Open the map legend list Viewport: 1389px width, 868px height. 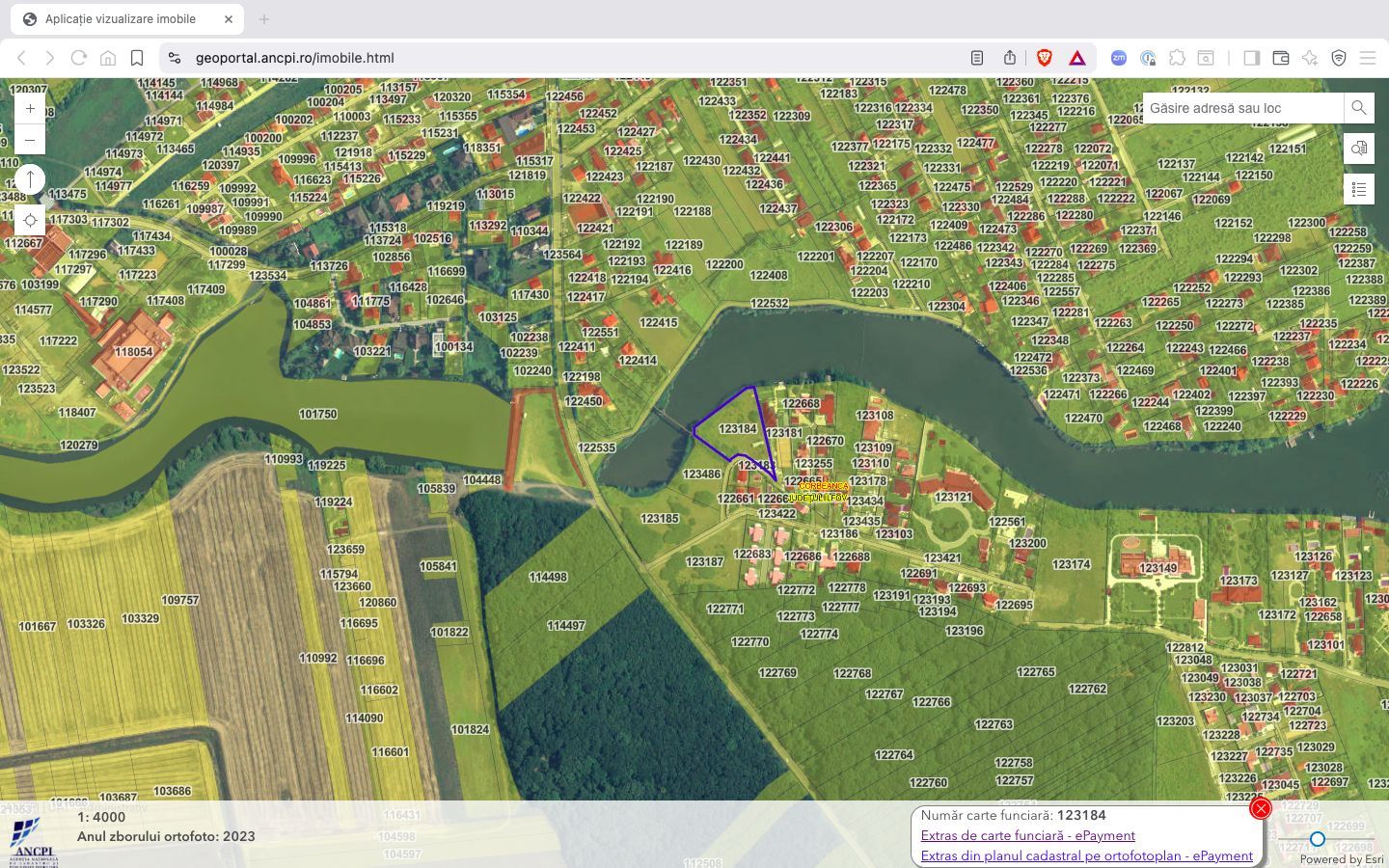[x=1358, y=189]
